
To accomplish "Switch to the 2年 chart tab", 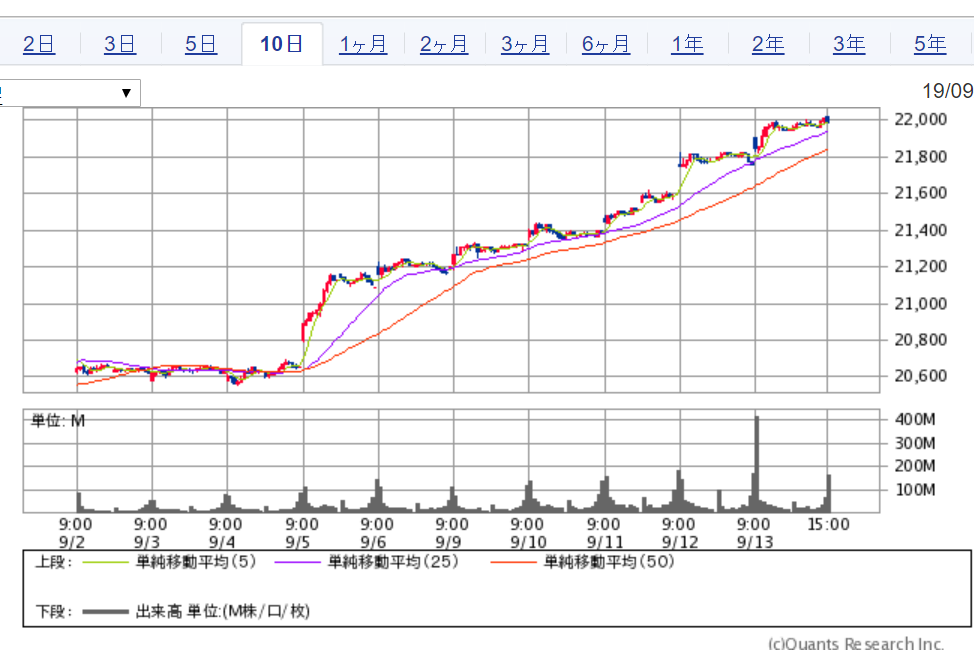I will click(768, 44).
